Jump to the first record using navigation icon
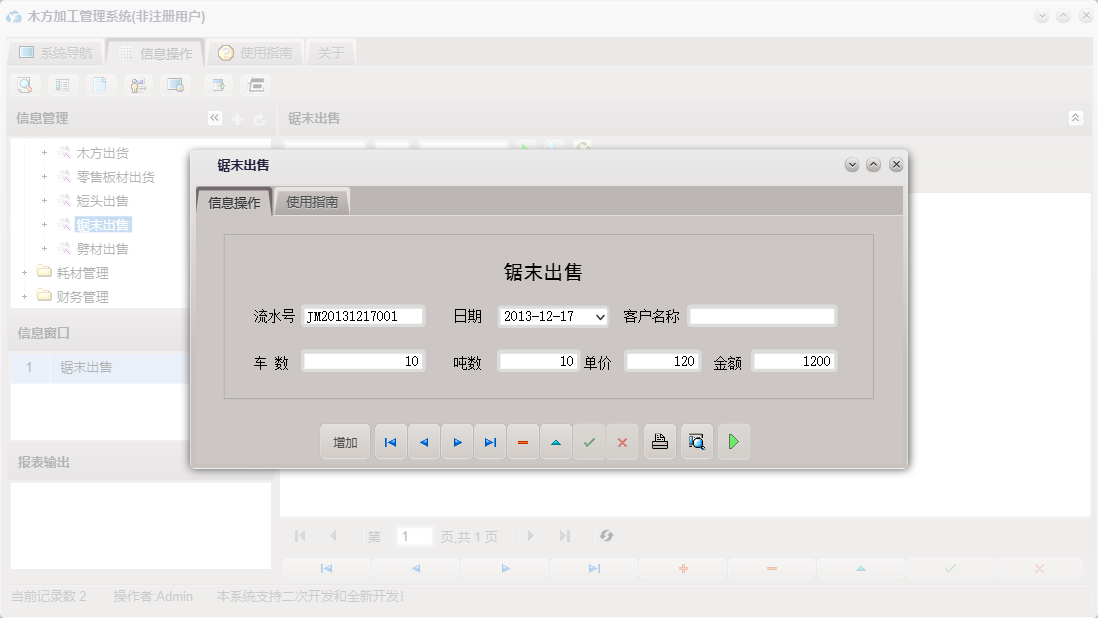 pos(390,441)
